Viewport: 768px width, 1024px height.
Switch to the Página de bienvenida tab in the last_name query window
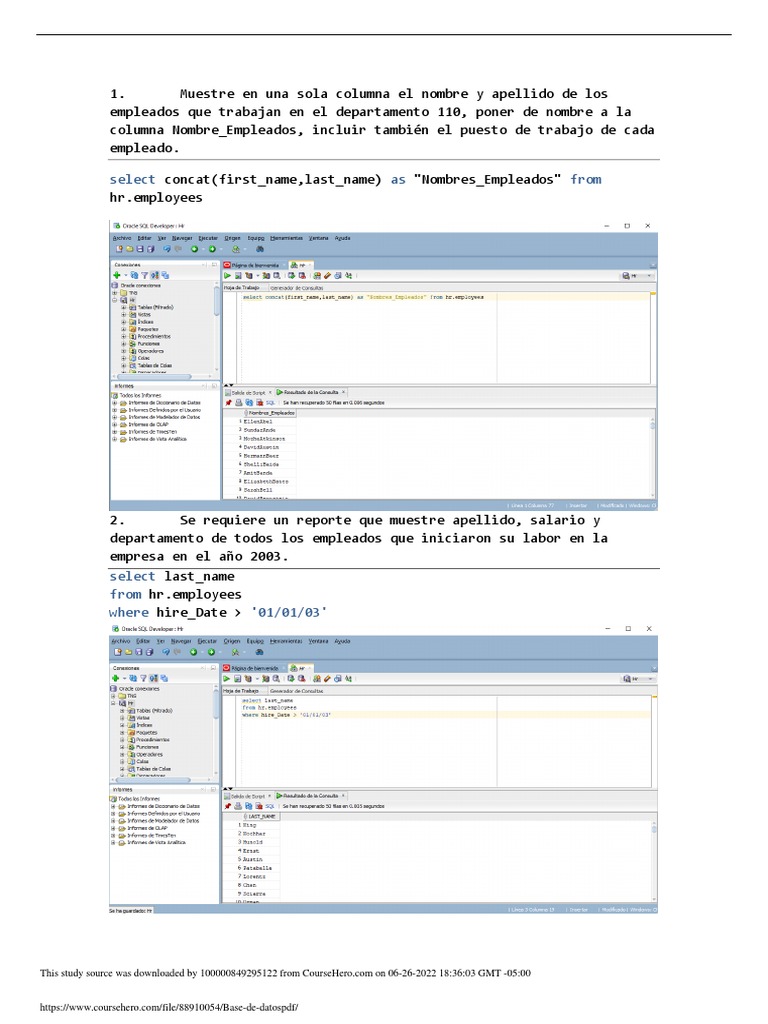click(x=255, y=668)
